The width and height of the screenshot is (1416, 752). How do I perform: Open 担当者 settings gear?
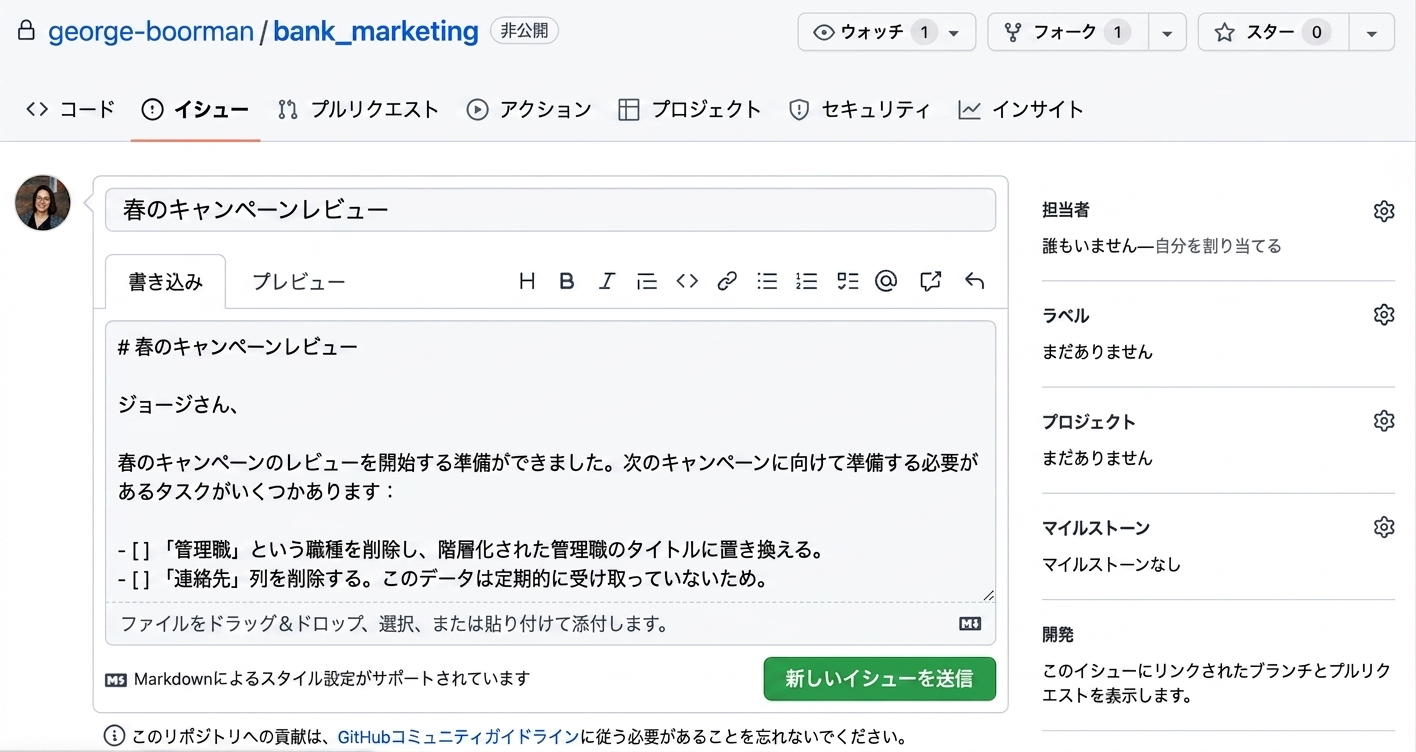click(x=1384, y=211)
